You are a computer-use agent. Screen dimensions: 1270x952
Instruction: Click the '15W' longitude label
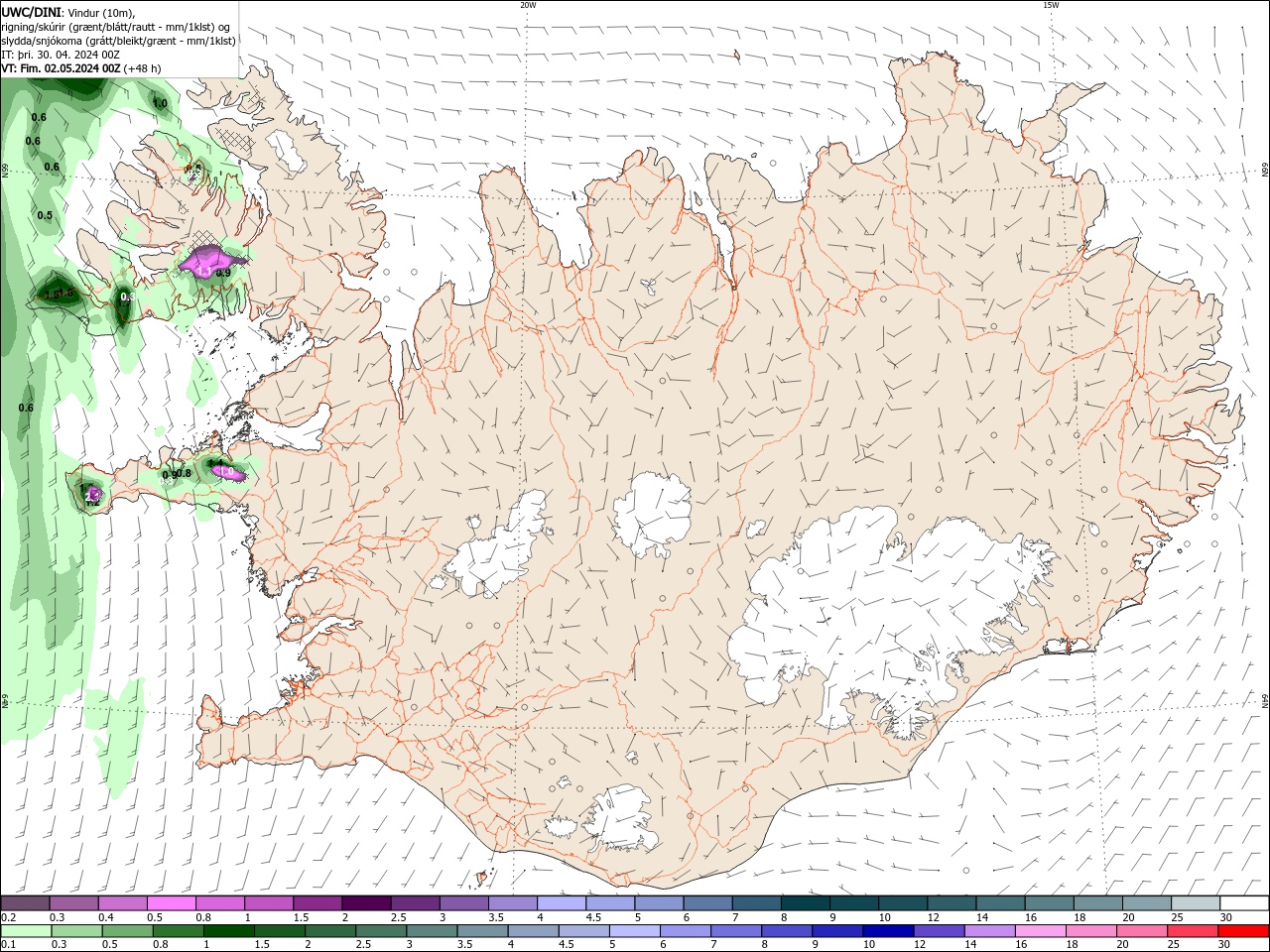pyautogui.click(x=1051, y=5)
